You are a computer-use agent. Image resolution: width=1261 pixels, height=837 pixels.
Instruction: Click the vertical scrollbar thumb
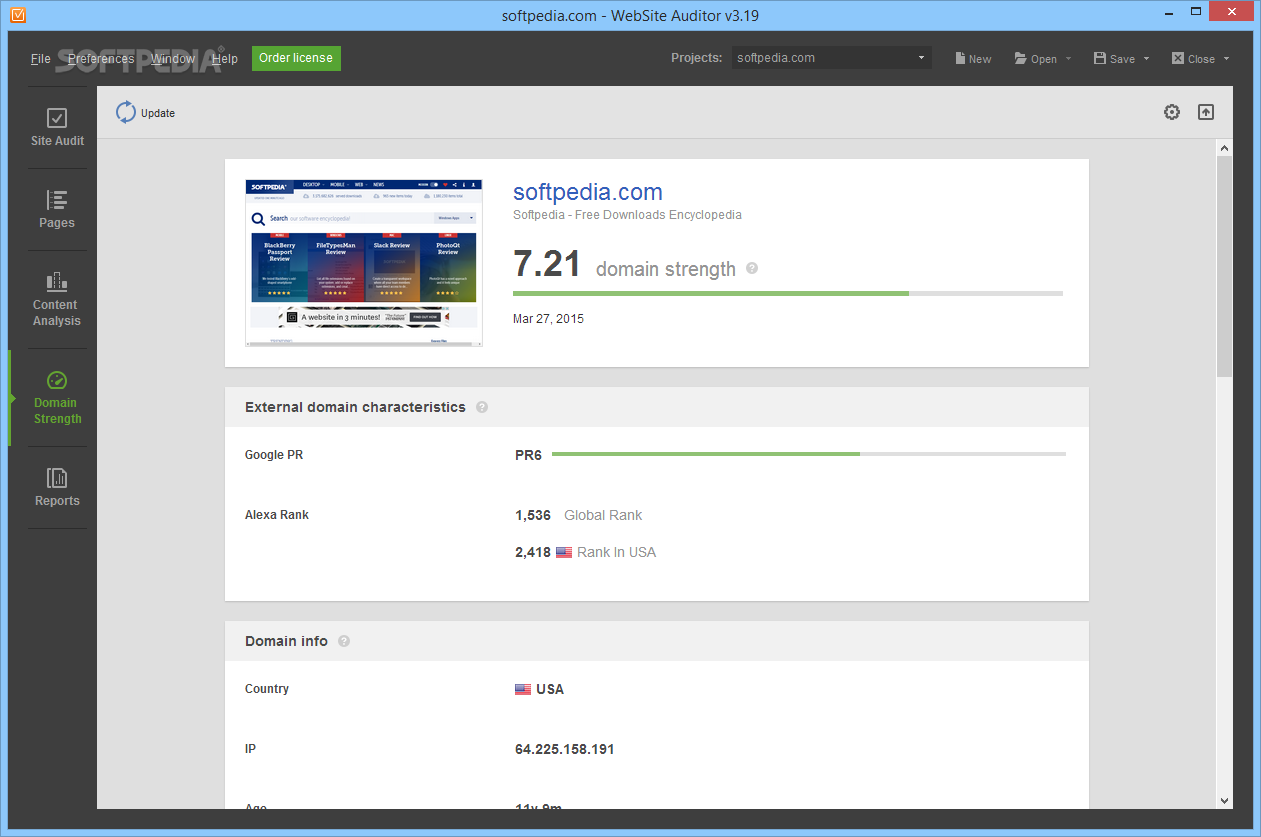1224,266
